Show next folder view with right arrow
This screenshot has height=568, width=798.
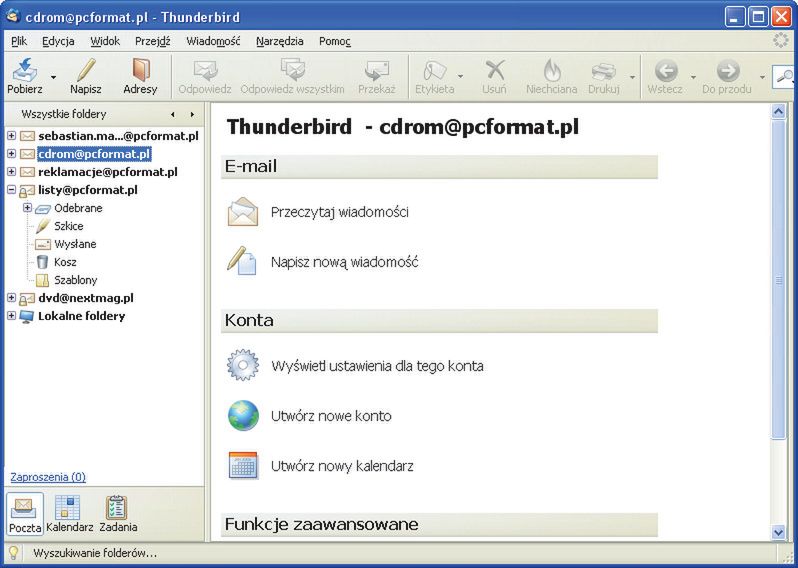point(192,115)
